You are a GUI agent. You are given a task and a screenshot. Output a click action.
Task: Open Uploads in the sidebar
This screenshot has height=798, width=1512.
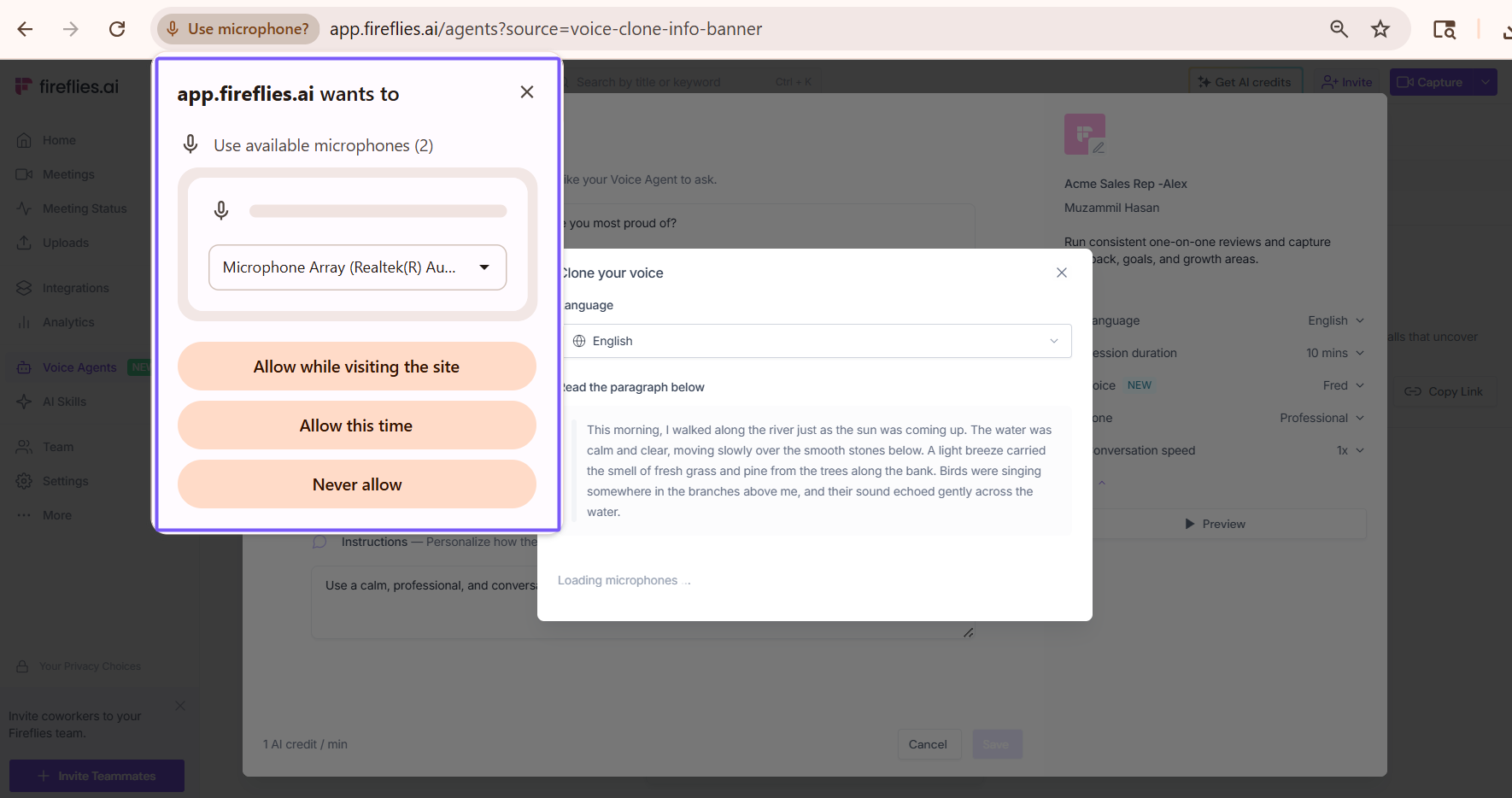tap(66, 243)
